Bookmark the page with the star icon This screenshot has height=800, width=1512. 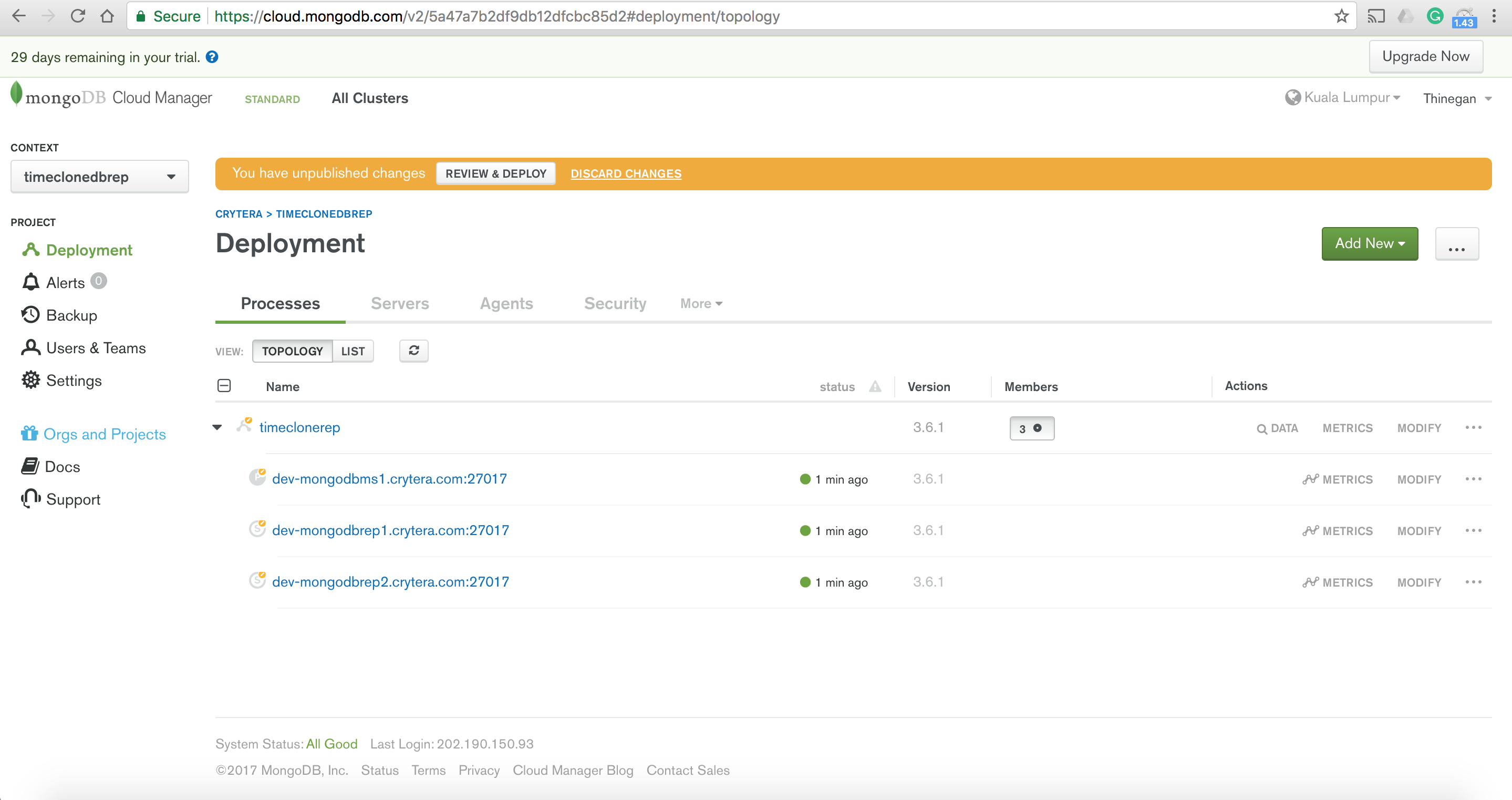coord(1341,16)
